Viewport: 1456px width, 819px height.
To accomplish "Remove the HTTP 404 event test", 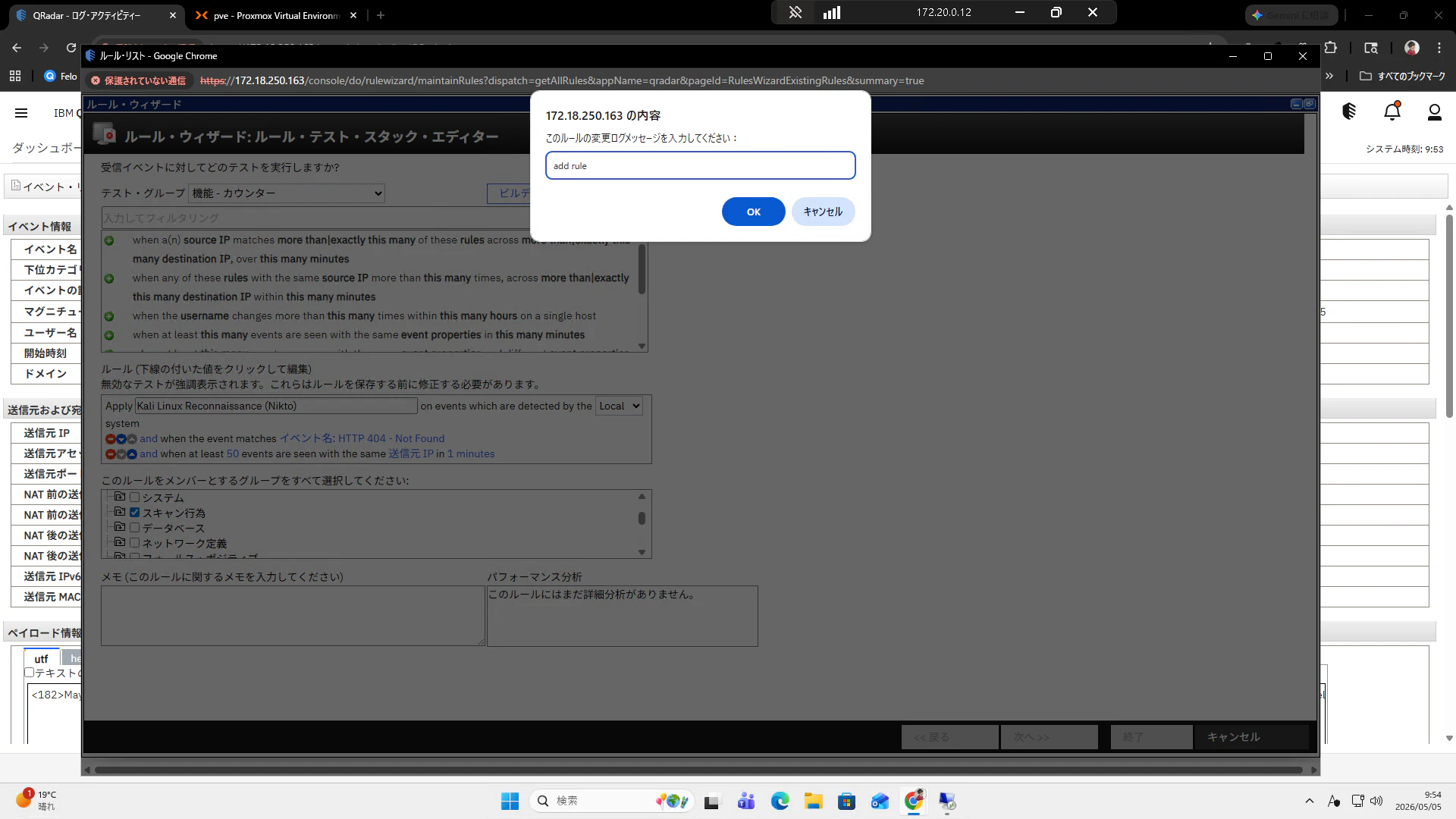I will tap(110, 439).
